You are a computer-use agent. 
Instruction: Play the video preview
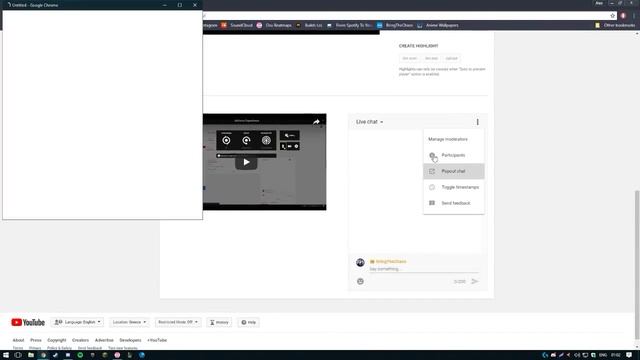point(246,162)
